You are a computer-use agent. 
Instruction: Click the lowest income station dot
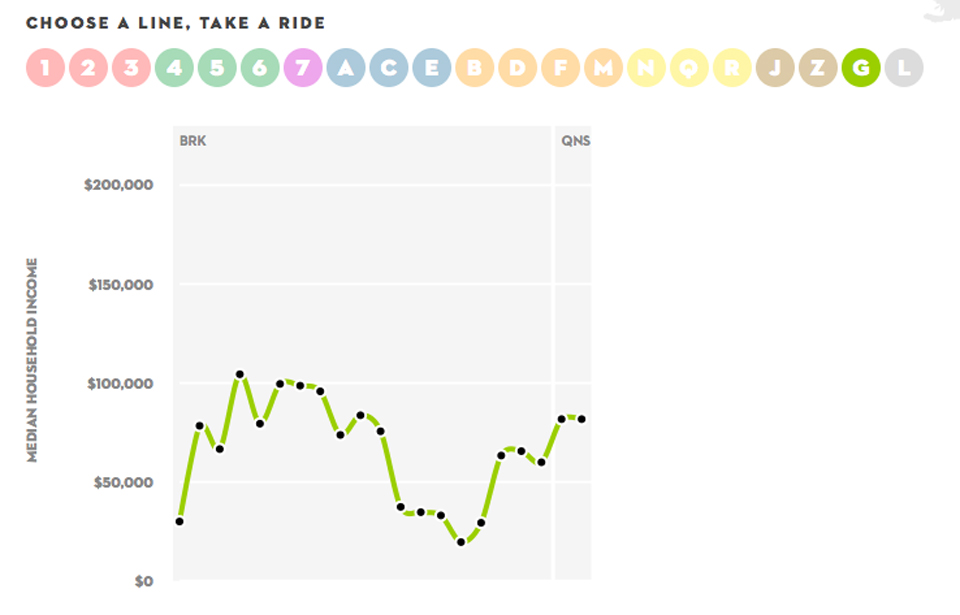461,542
